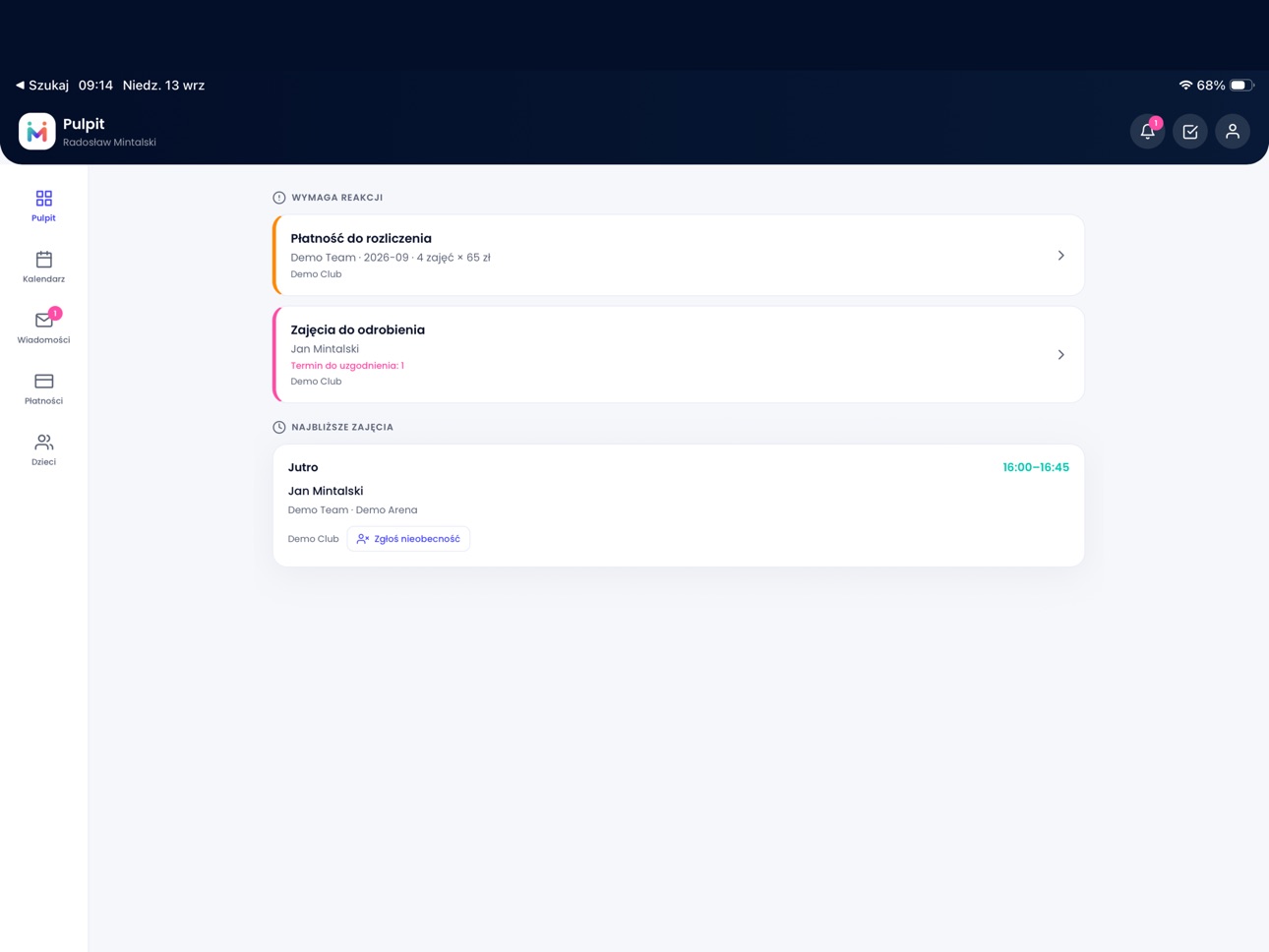Open the notifications bell icon

point(1147,131)
